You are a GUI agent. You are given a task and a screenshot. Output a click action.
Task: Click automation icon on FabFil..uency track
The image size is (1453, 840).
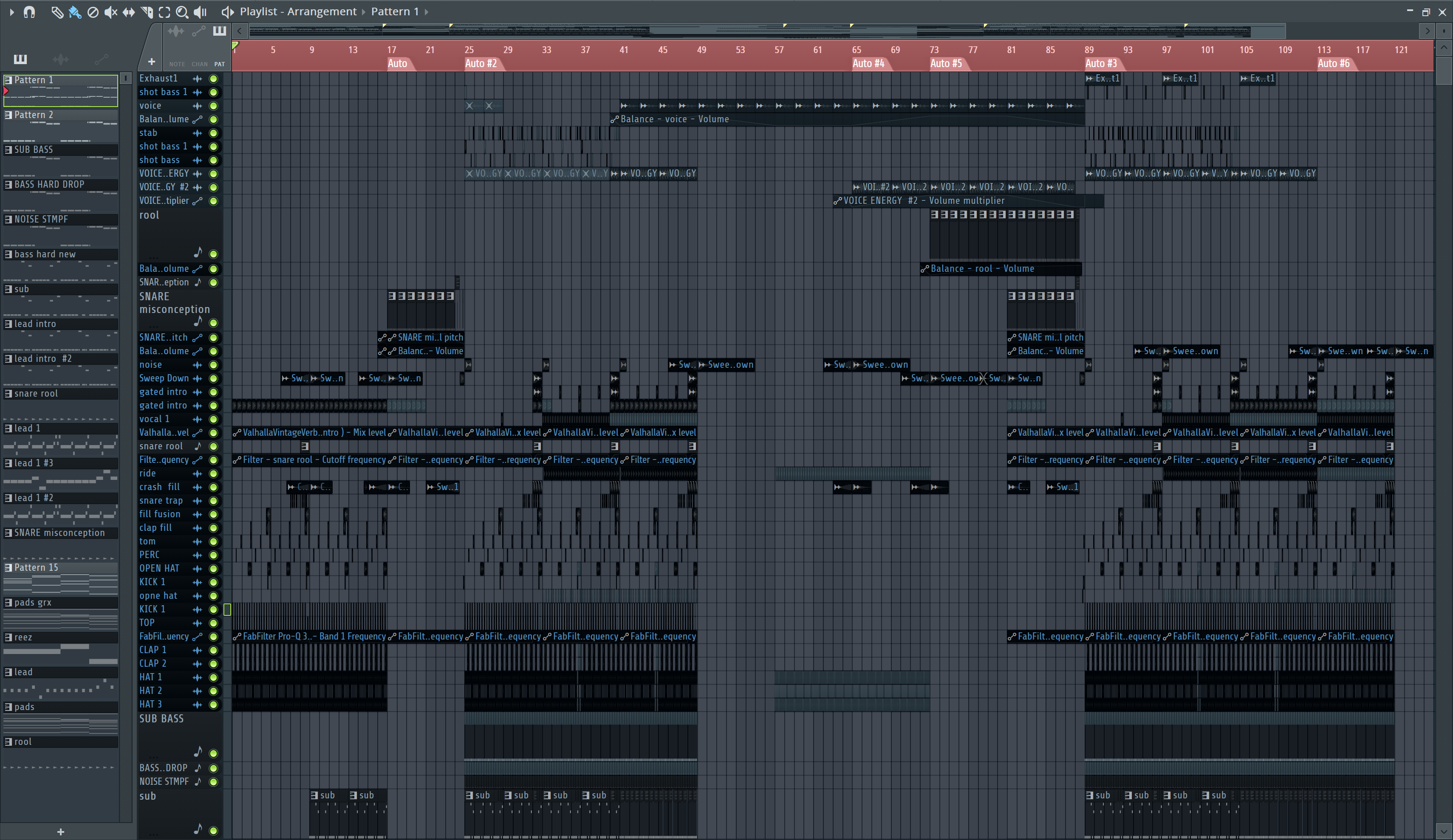click(197, 637)
